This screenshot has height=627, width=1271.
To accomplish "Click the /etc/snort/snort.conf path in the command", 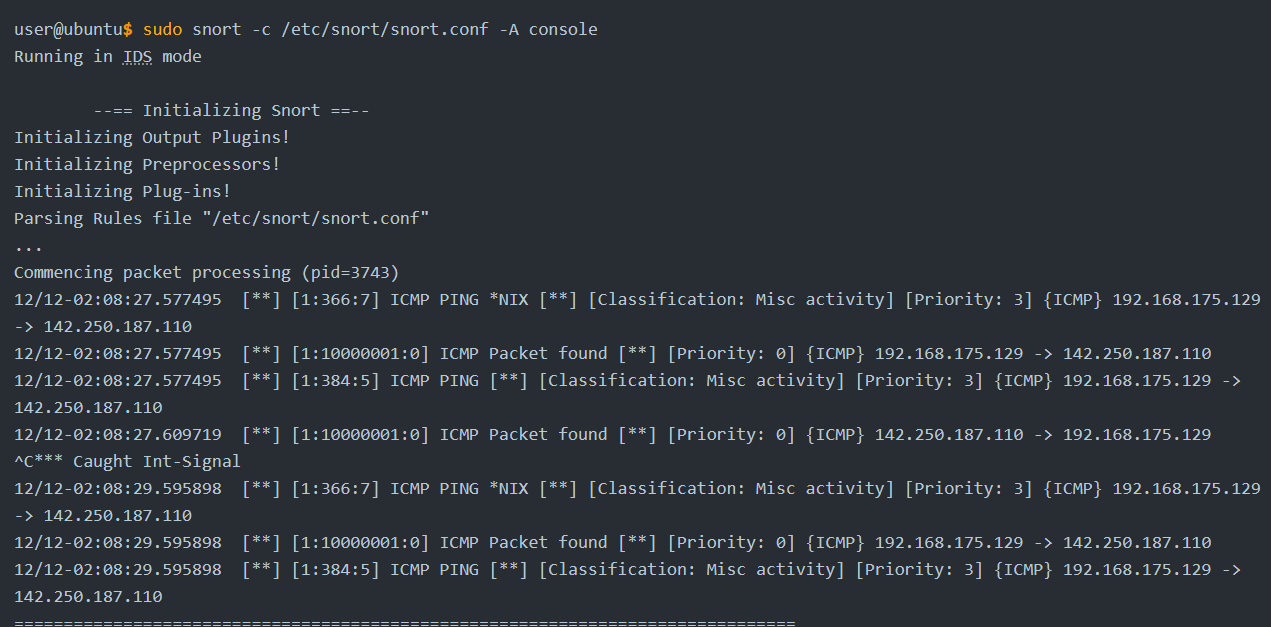I will (x=385, y=29).
